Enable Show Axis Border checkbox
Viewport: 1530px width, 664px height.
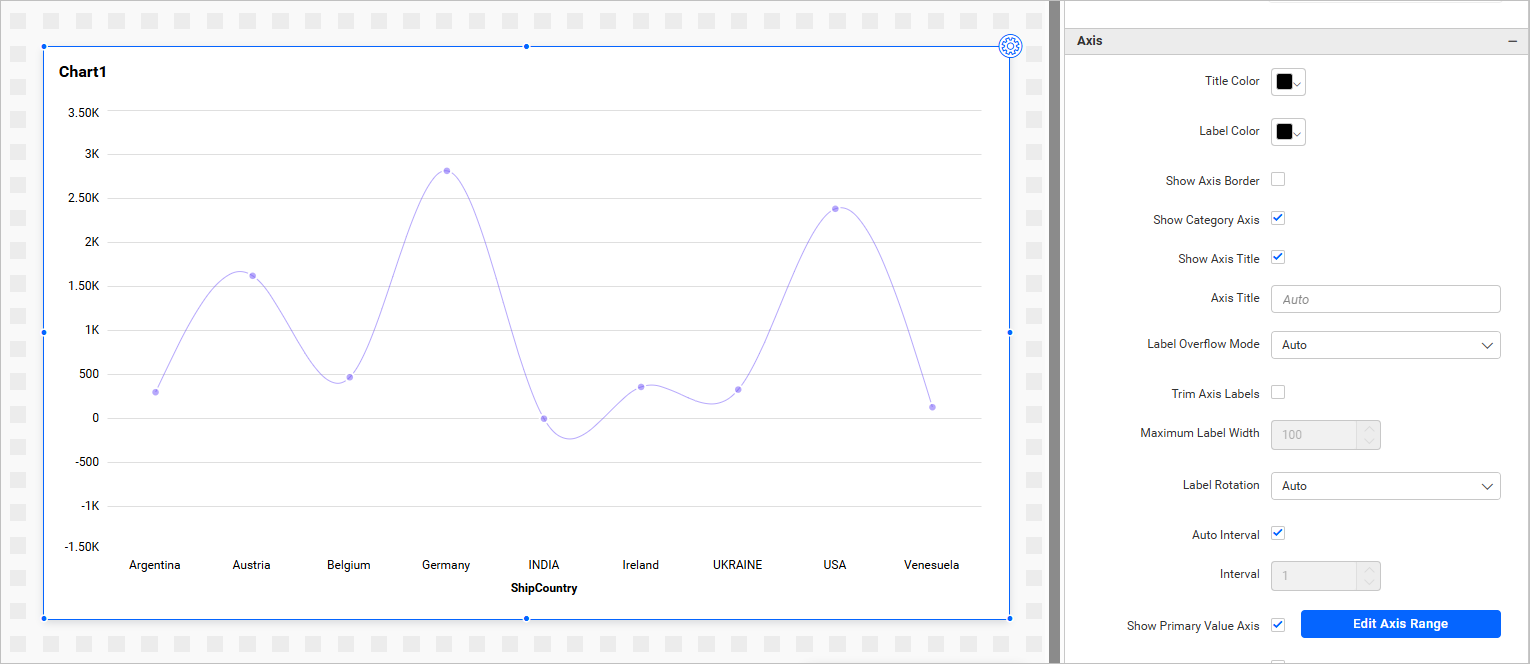[x=1277, y=180]
